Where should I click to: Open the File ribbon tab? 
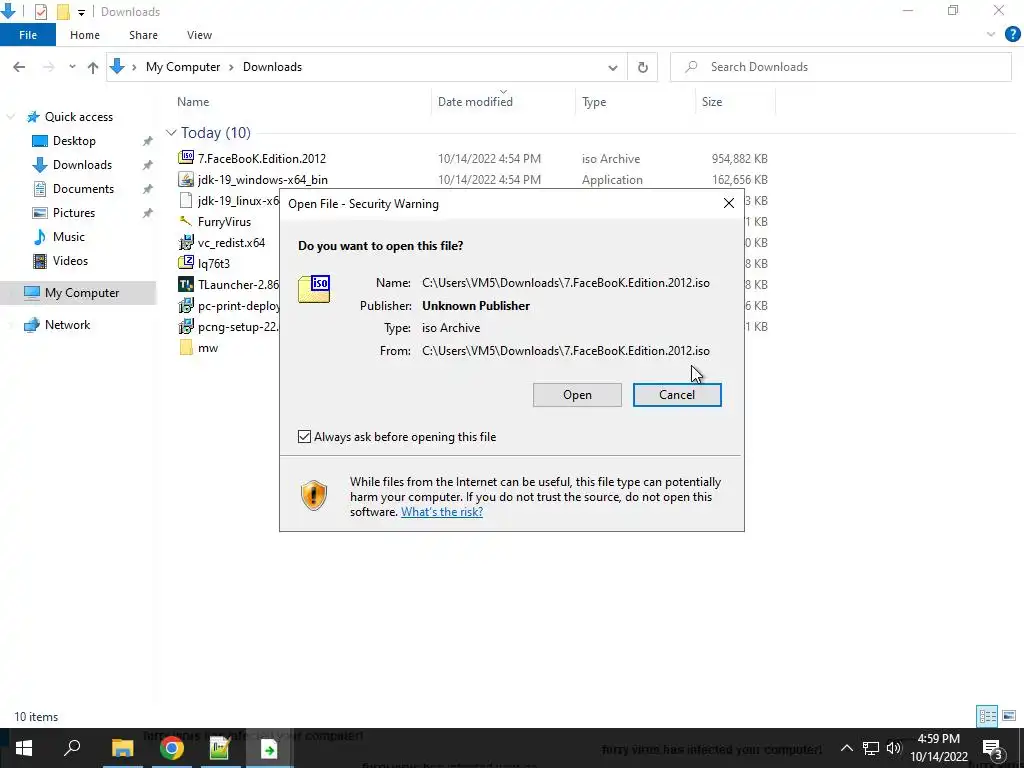28,35
